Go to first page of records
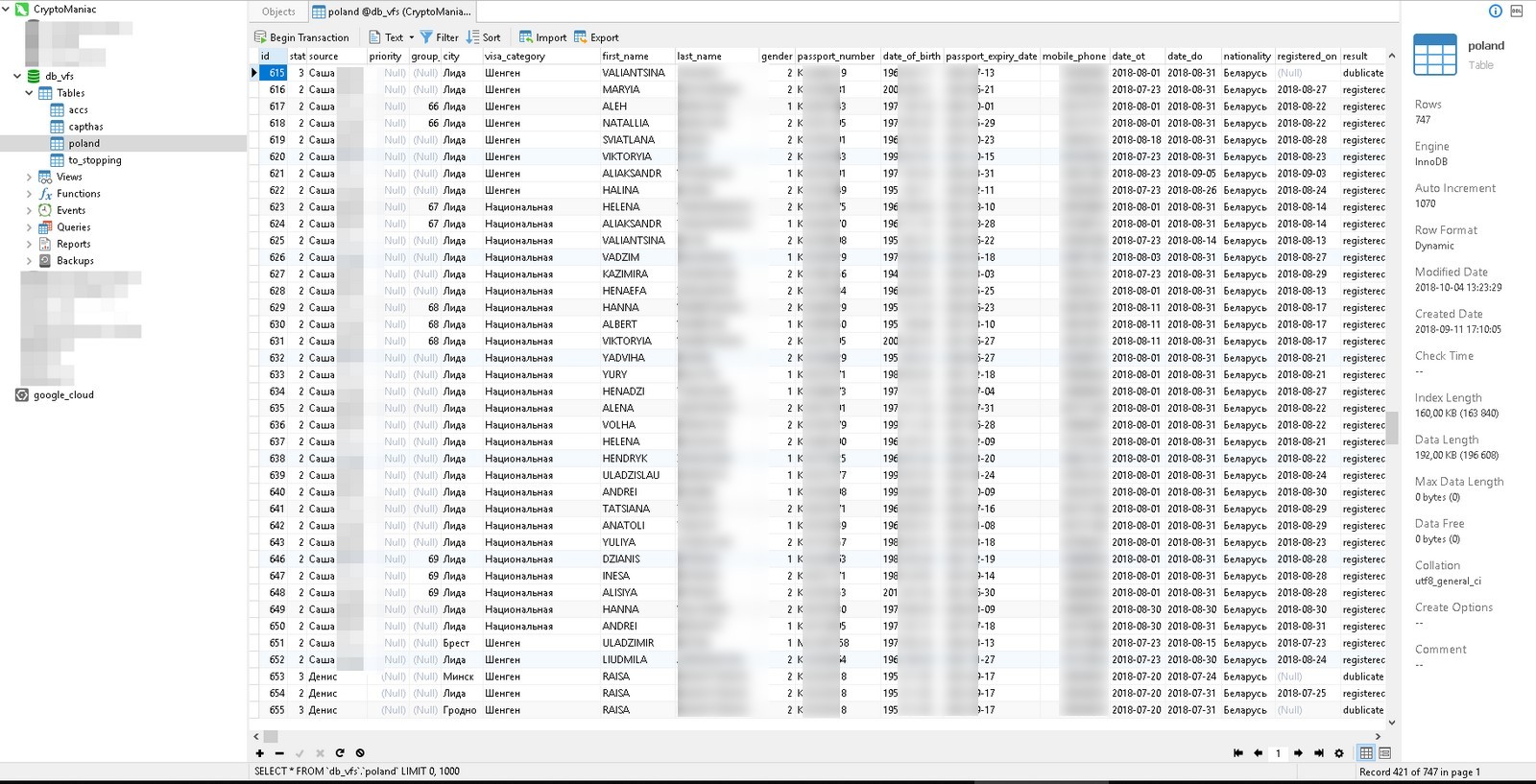This screenshot has width=1536, height=784. [1238, 753]
